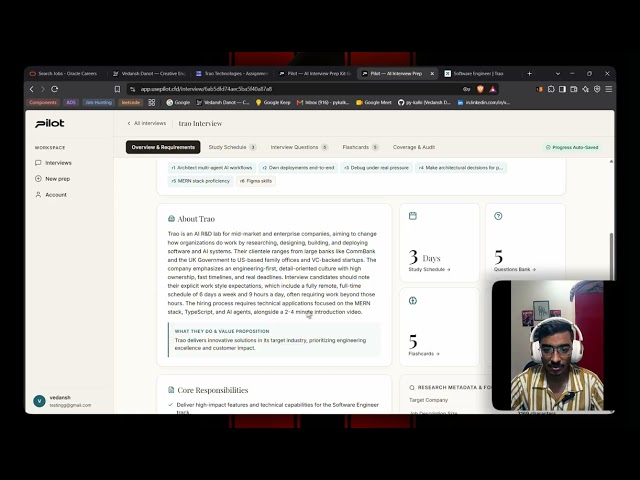
Task: Click the browser forward arrow
Action: coord(43,89)
